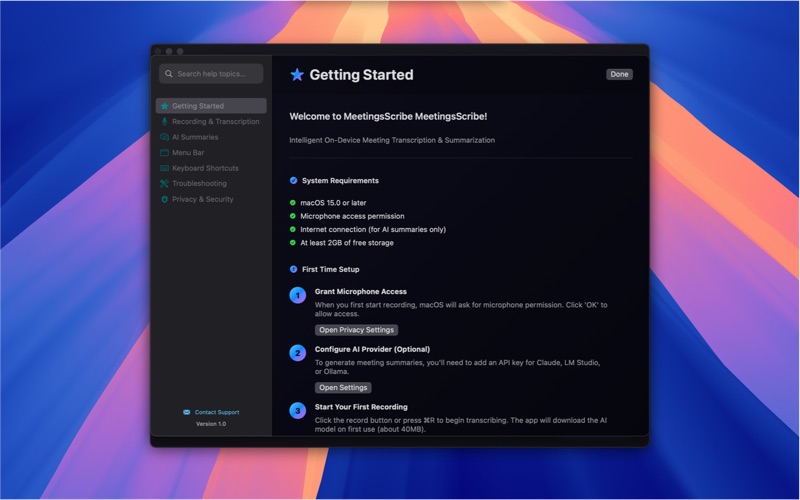Click the First Time Setup heading
Image resolution: width=800 pixels, height=500 pixels.
[x=331, y=269]
